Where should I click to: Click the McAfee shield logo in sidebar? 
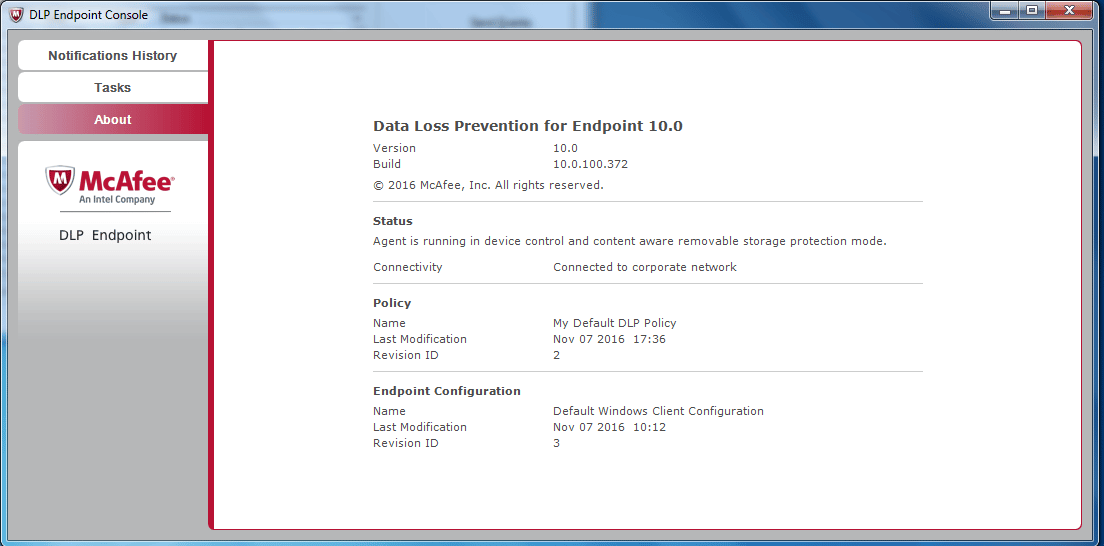(60, 180)
